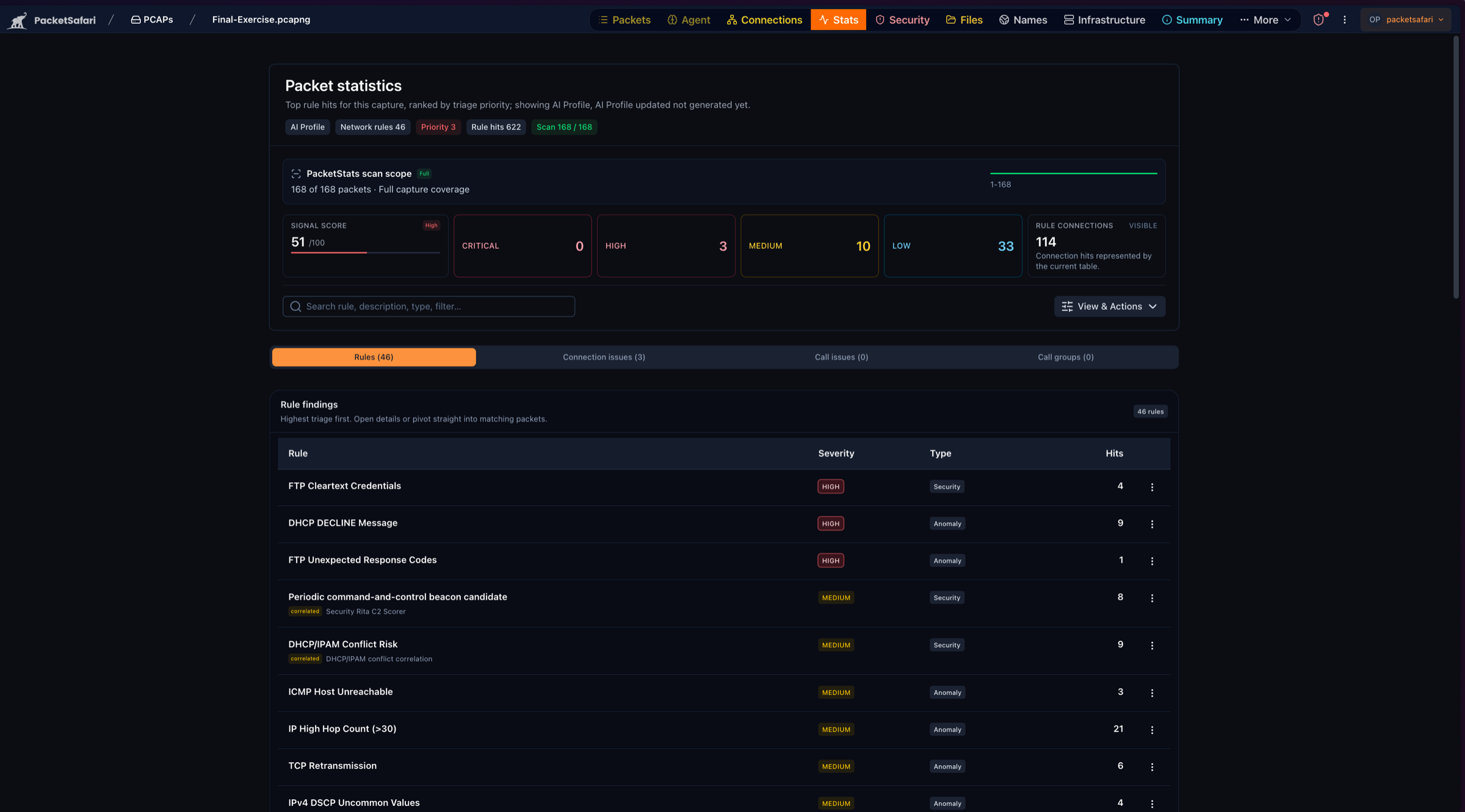Sort by the Rule column header
Screen dimensions: 1465x812
pos(298,453)
